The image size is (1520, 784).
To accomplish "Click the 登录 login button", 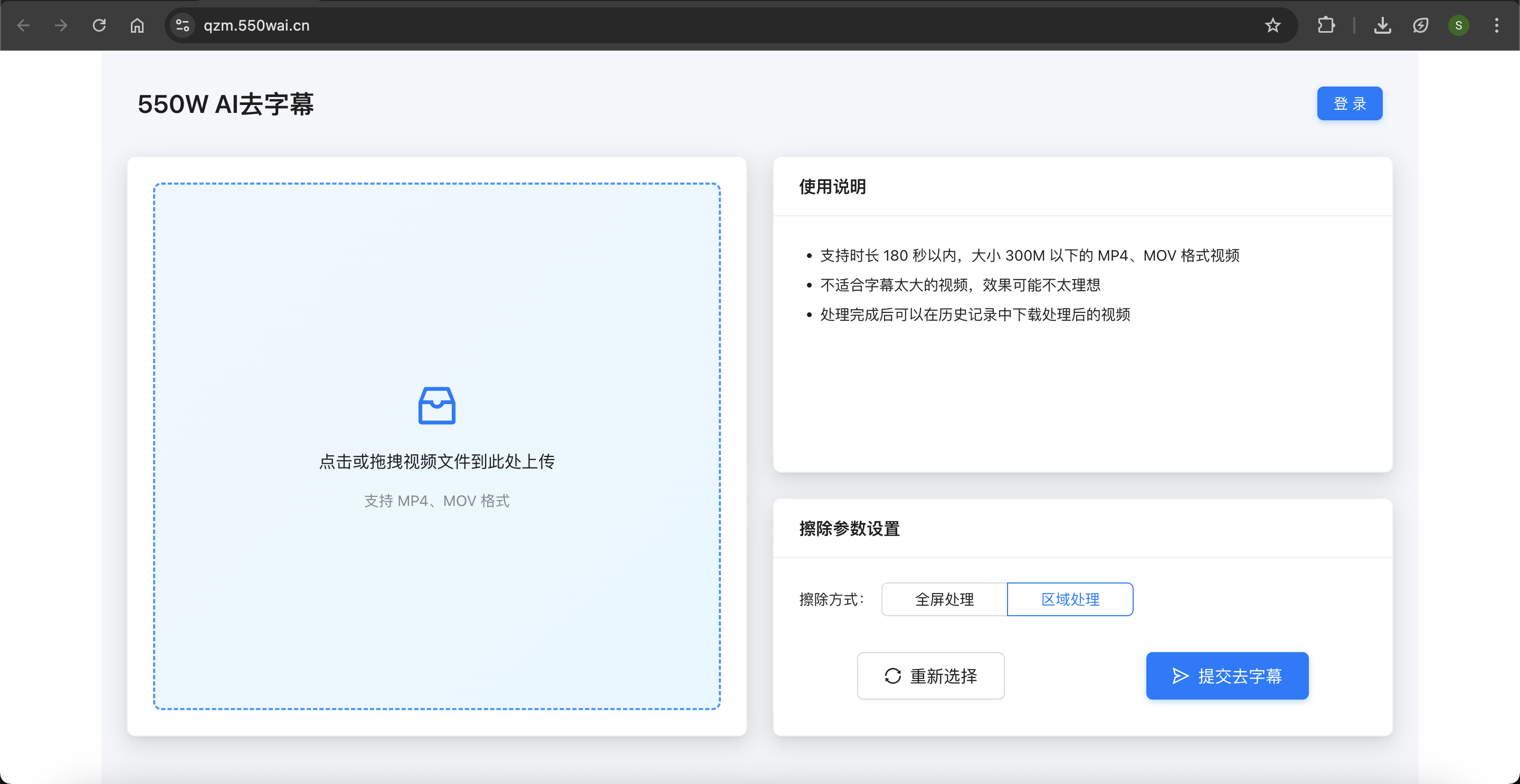I will pyautogui.click(x=1350, y=103).
